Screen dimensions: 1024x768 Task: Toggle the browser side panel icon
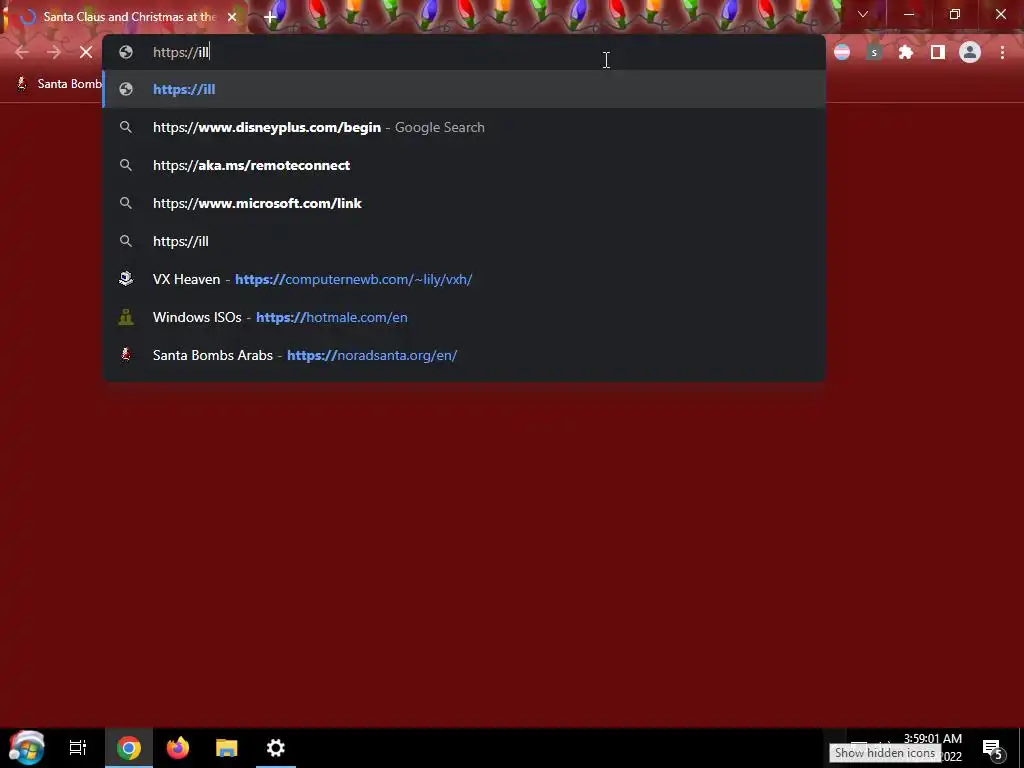pyautogui.click(x=938, y=52)
